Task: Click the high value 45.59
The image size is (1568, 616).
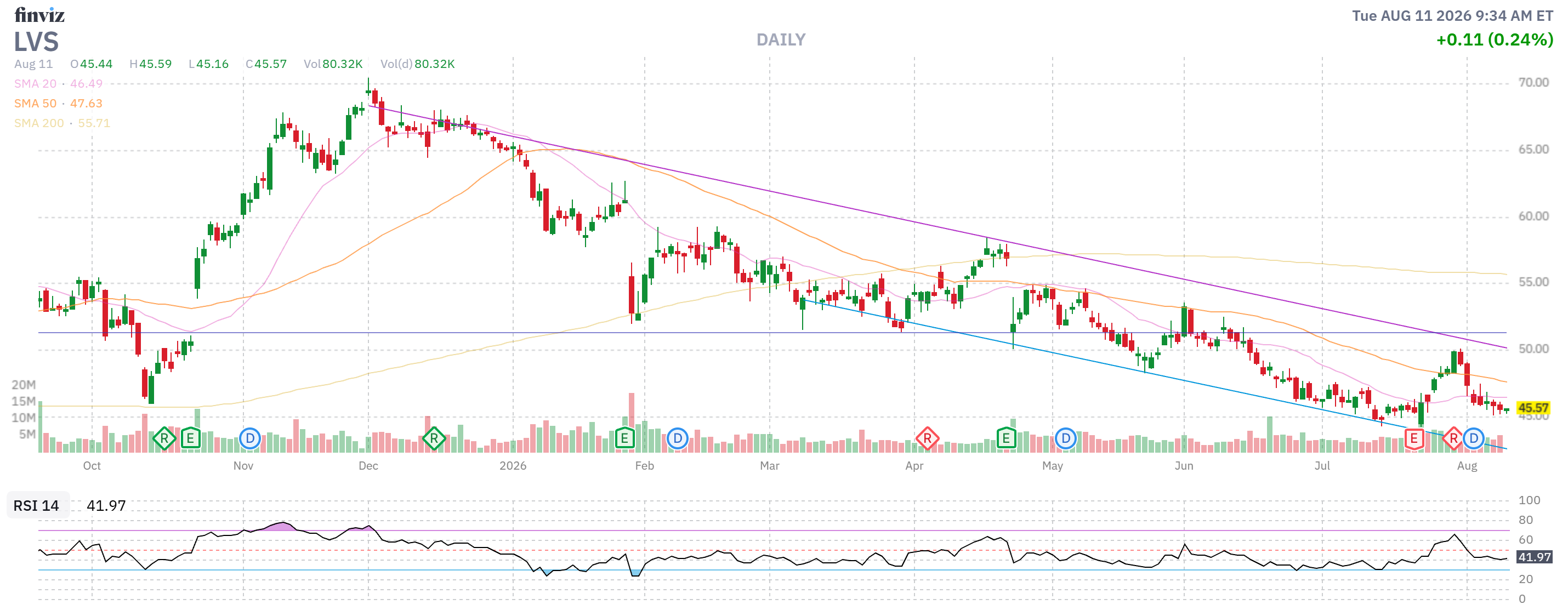Action: coord(155,64)
